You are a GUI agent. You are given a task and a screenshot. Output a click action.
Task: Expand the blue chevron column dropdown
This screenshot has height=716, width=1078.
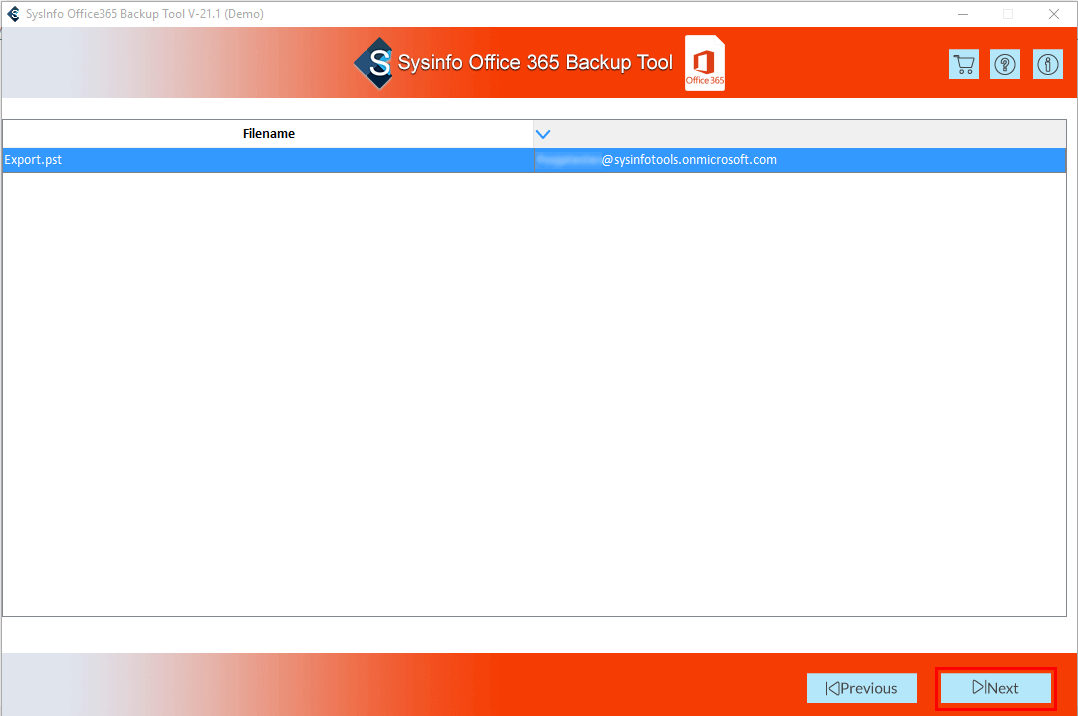(x=543, y=133)
